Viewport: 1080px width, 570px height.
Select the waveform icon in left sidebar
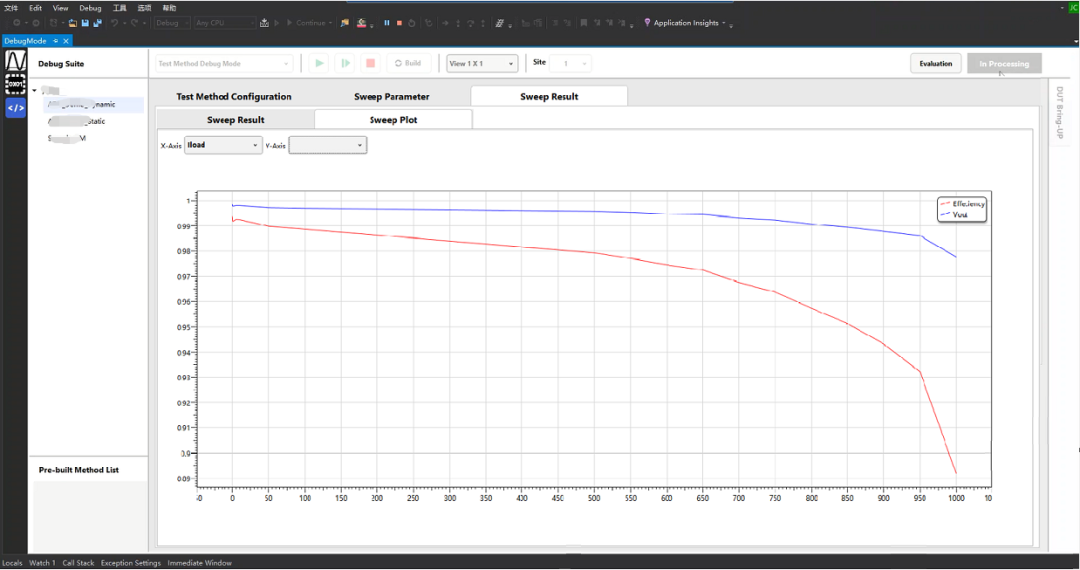(x=15, y=61)
